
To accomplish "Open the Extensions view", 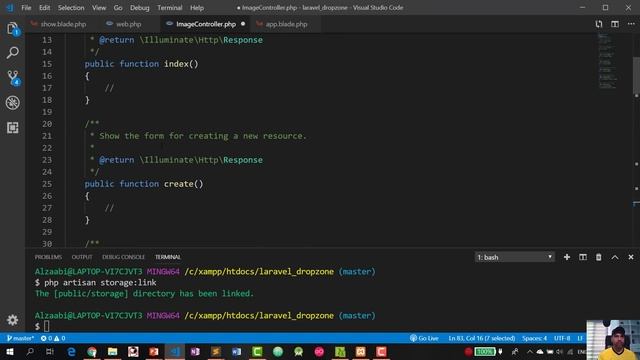I will (13, 128).
